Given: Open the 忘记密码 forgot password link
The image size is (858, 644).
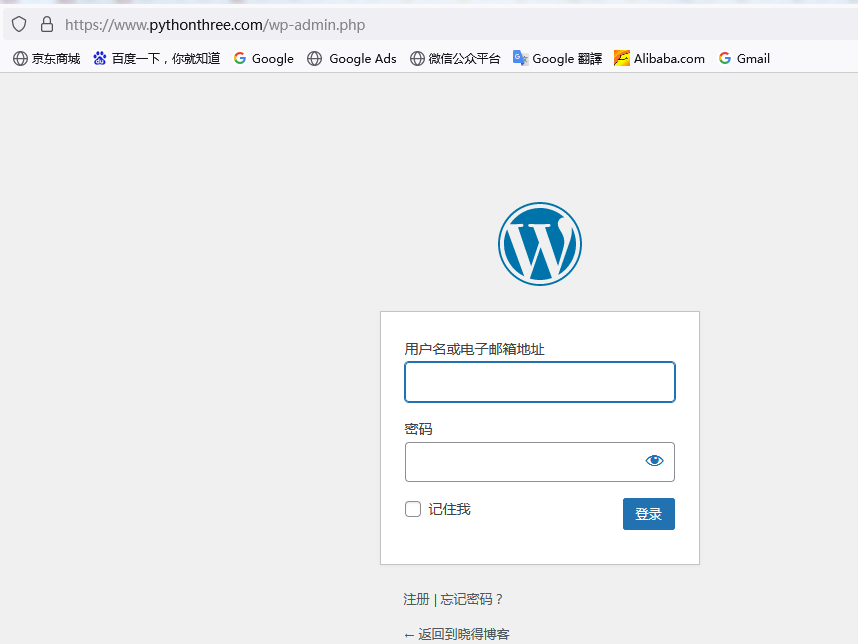Looking at the screenshot, I should [472, 599].
